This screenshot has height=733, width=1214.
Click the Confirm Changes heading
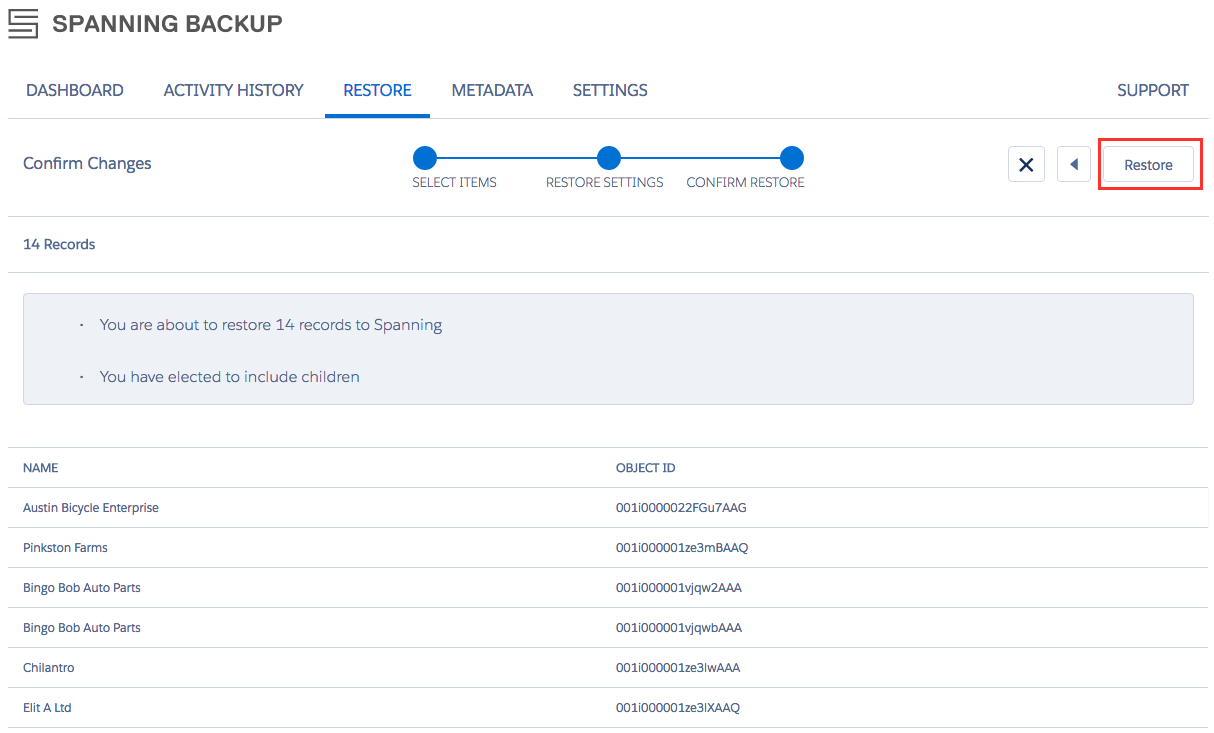[x=87, y=163]
